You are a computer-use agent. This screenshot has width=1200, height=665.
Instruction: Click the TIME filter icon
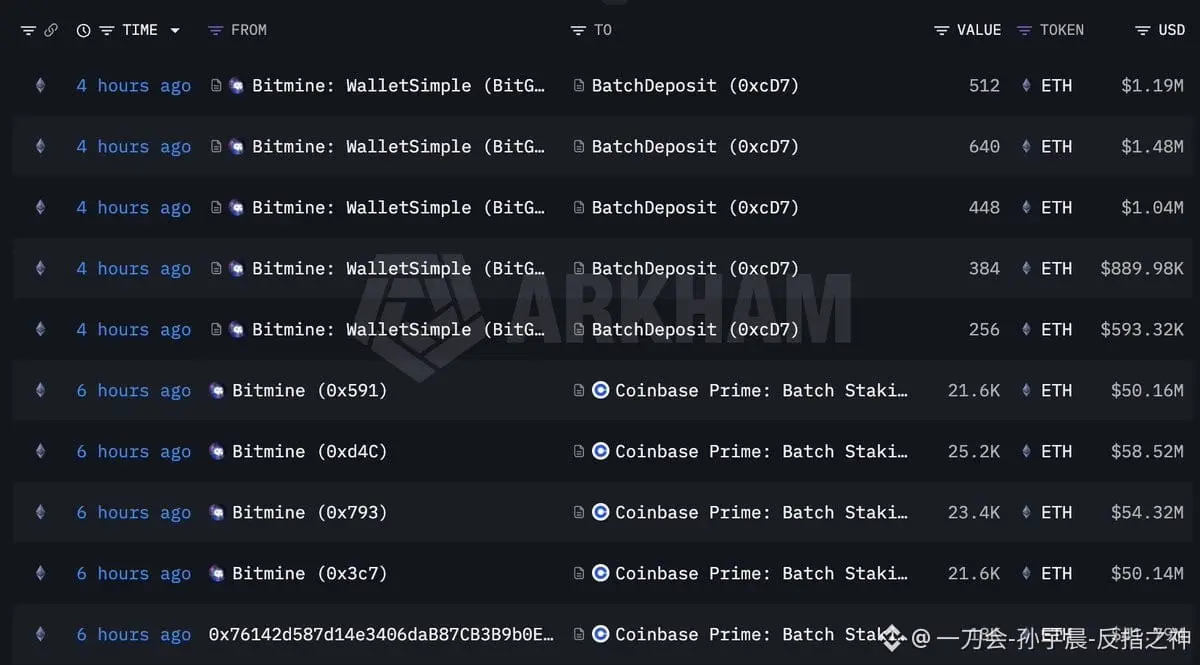pos(106,30)
